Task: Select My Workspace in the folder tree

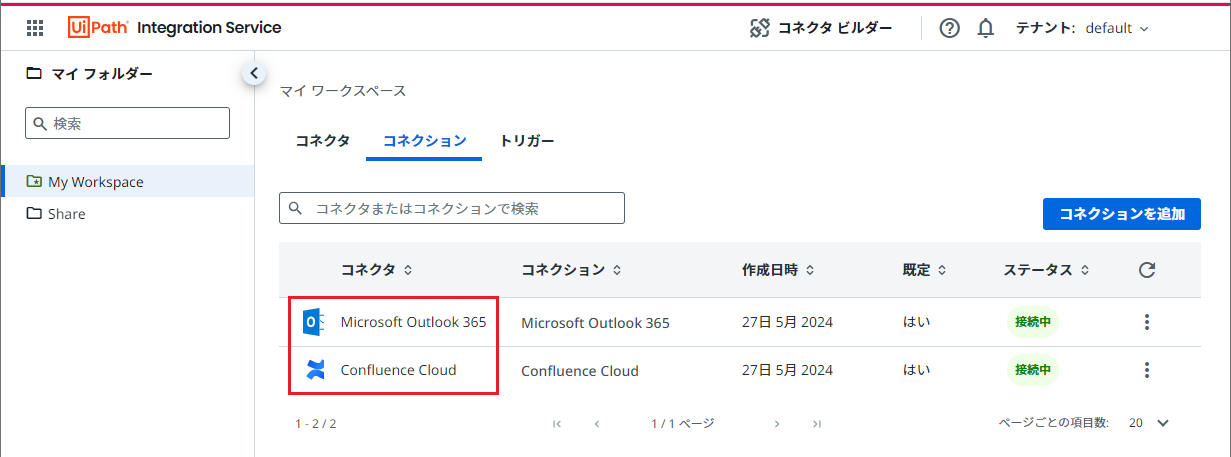Action: pos(127,181)
